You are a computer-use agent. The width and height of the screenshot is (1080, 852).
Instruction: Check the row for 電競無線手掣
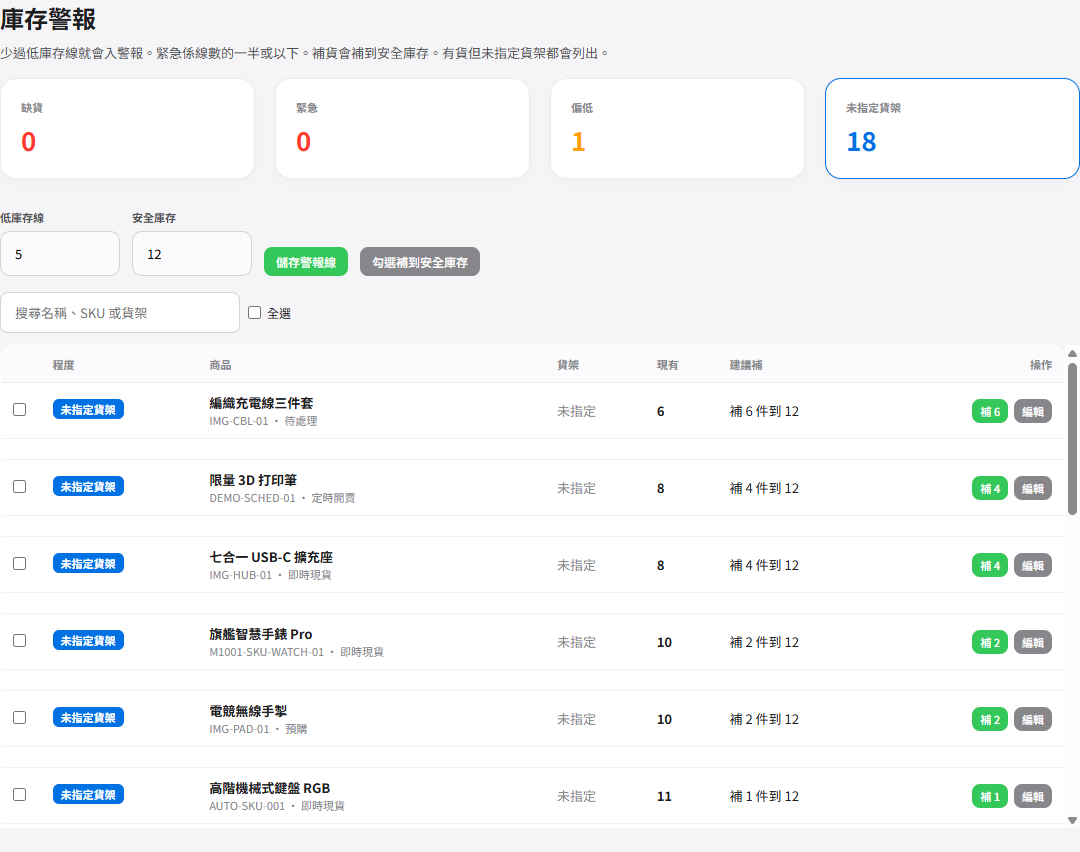click(x=20, y=718)
